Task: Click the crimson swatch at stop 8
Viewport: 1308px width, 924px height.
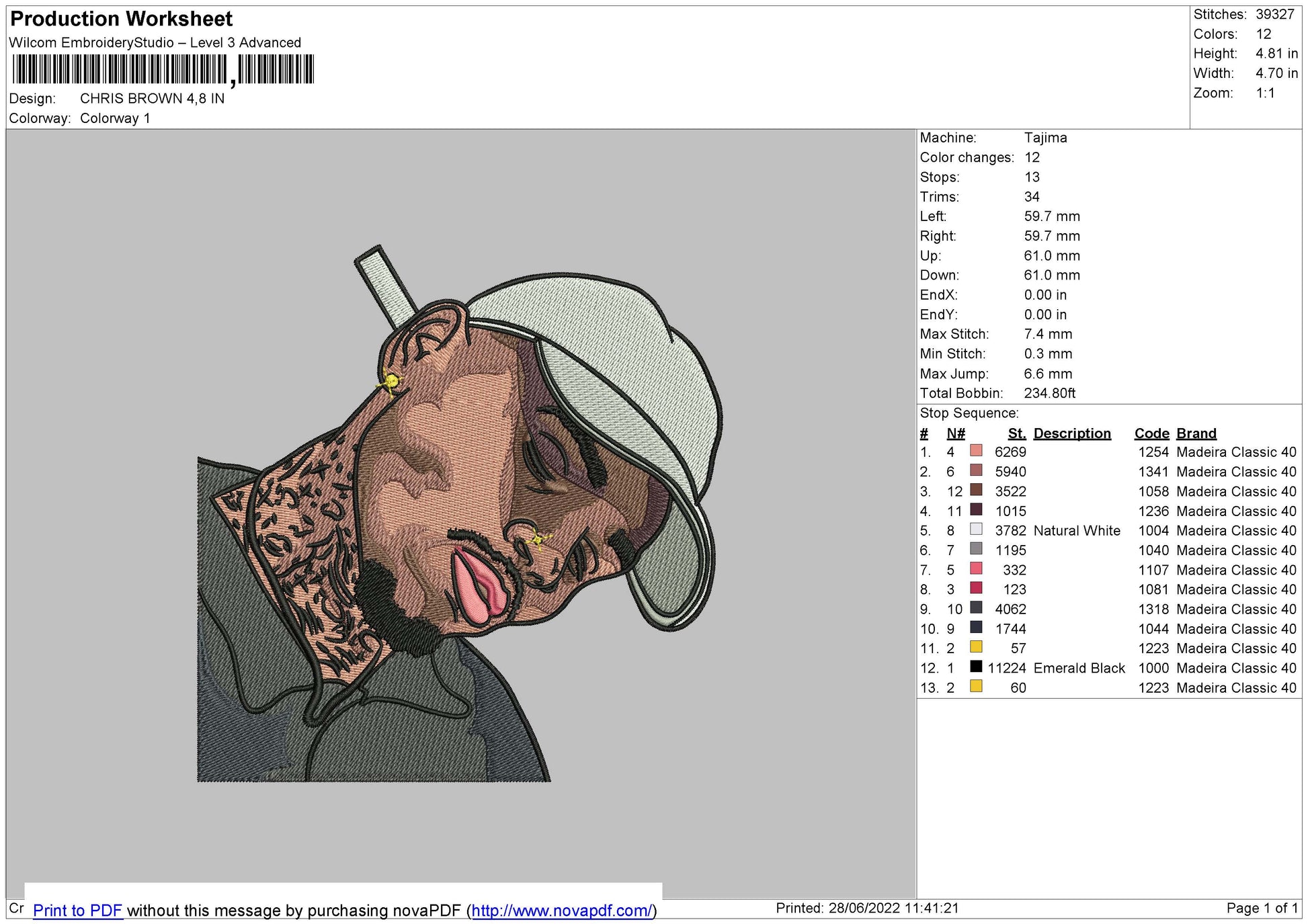Action: (x=975, y=589)
